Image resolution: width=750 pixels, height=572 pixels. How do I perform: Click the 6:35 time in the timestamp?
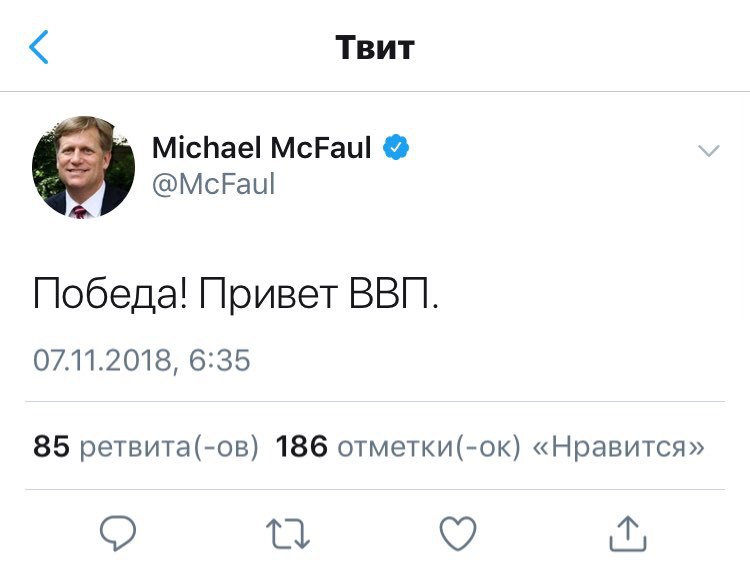[x=219, y=360]
